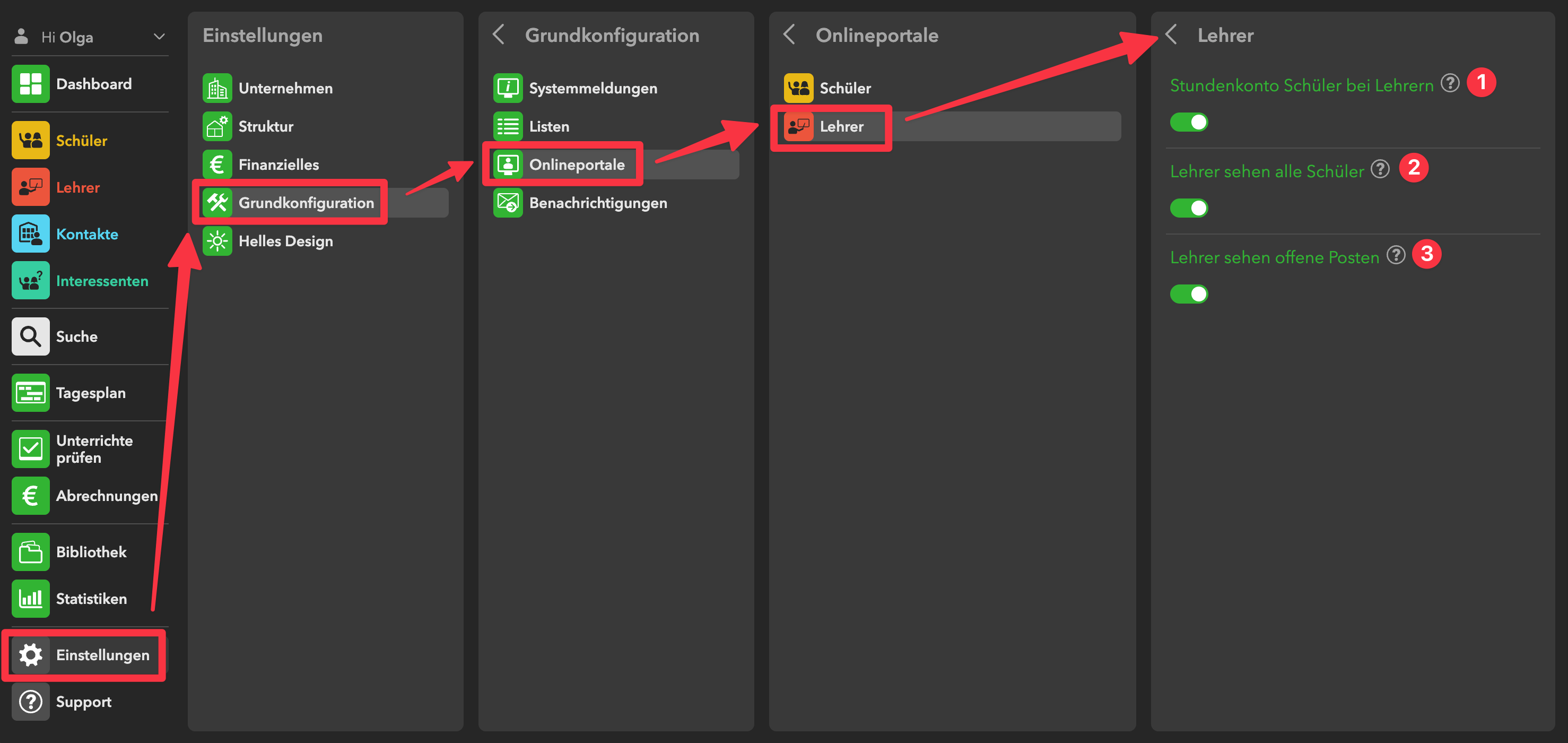
Task: Click Lehrer sehen alle Schüler label
Action: [x=1267, y=171]
